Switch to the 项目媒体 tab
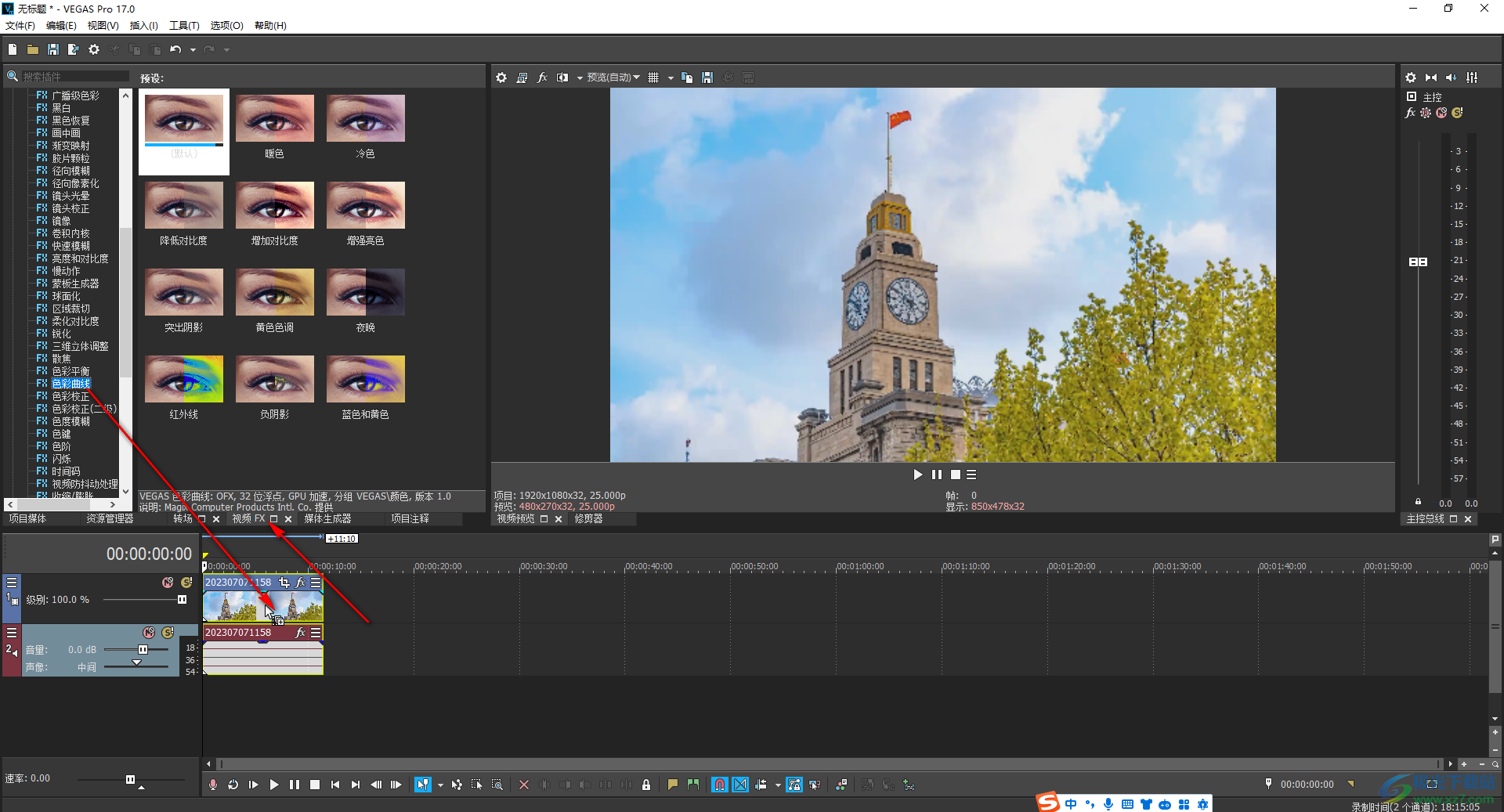The height and width of the screenshot is (812, 1504). tap(27, 519)
